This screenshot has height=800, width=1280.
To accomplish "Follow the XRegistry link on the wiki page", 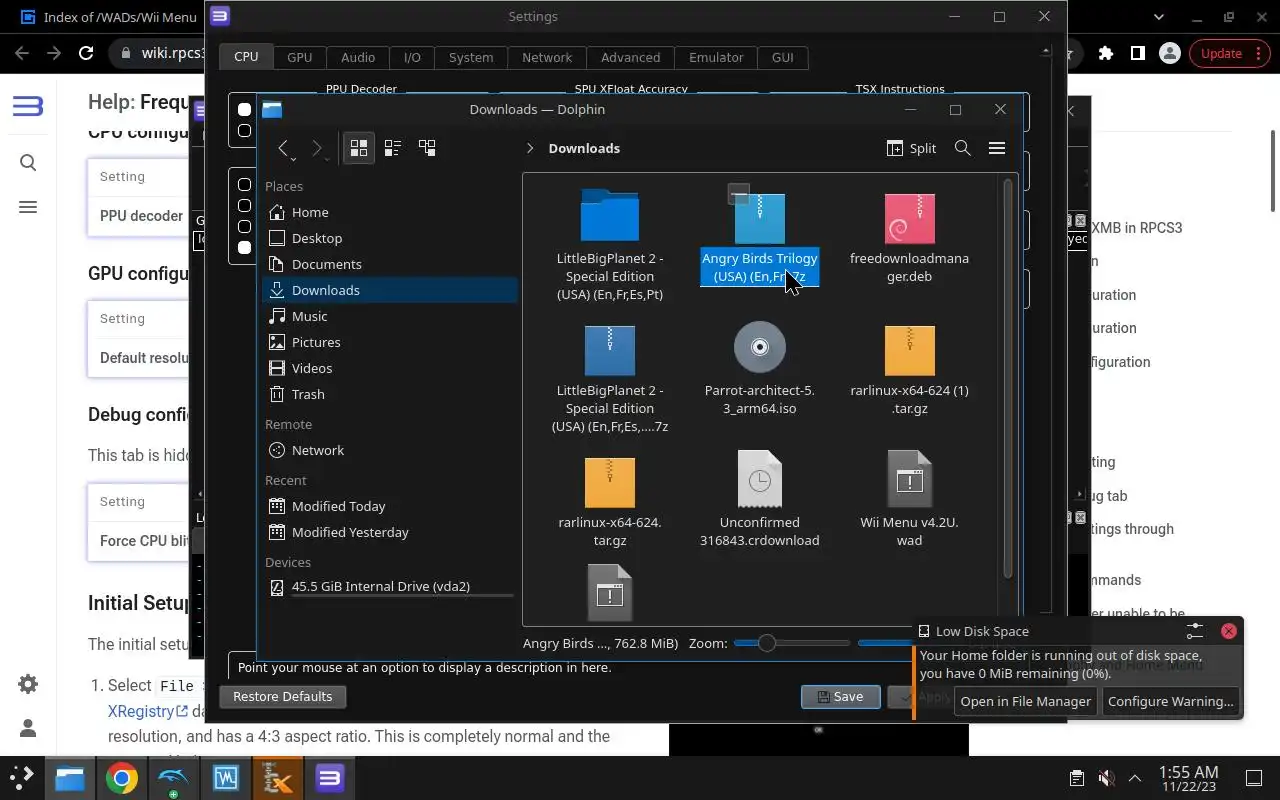I will coord(147,711).
